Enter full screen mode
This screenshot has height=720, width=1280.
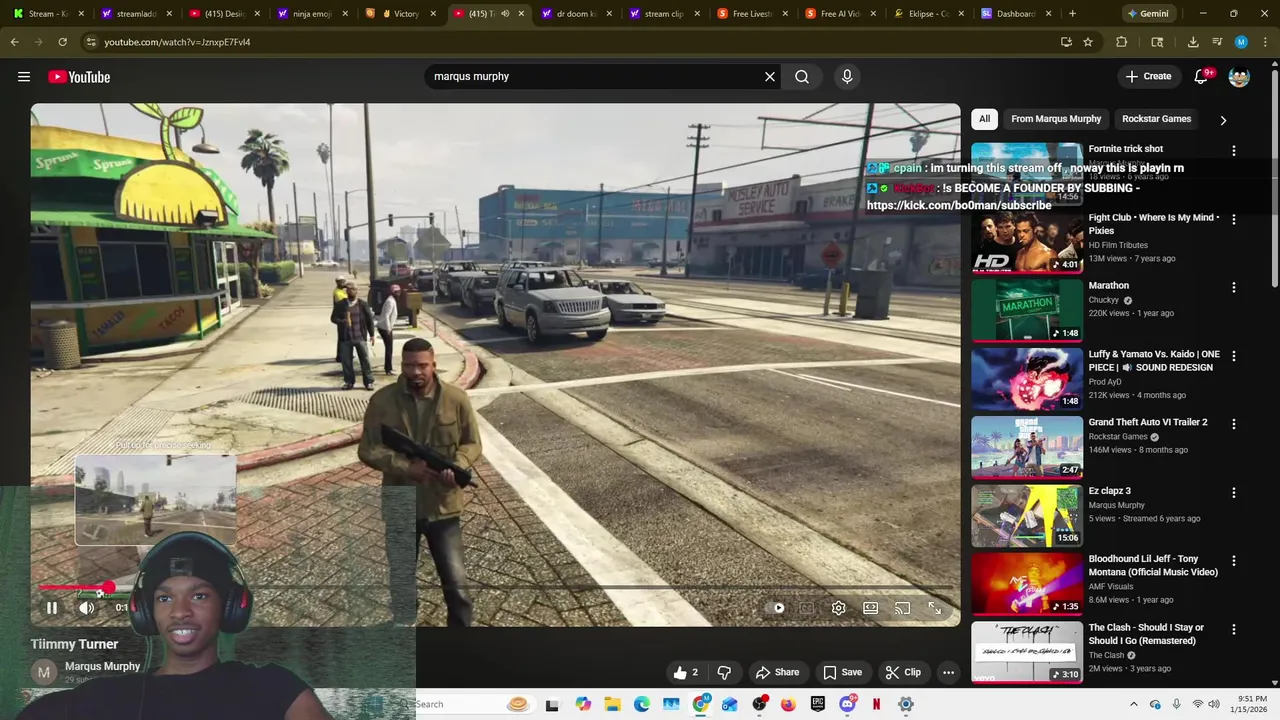[x=935, y=608]
